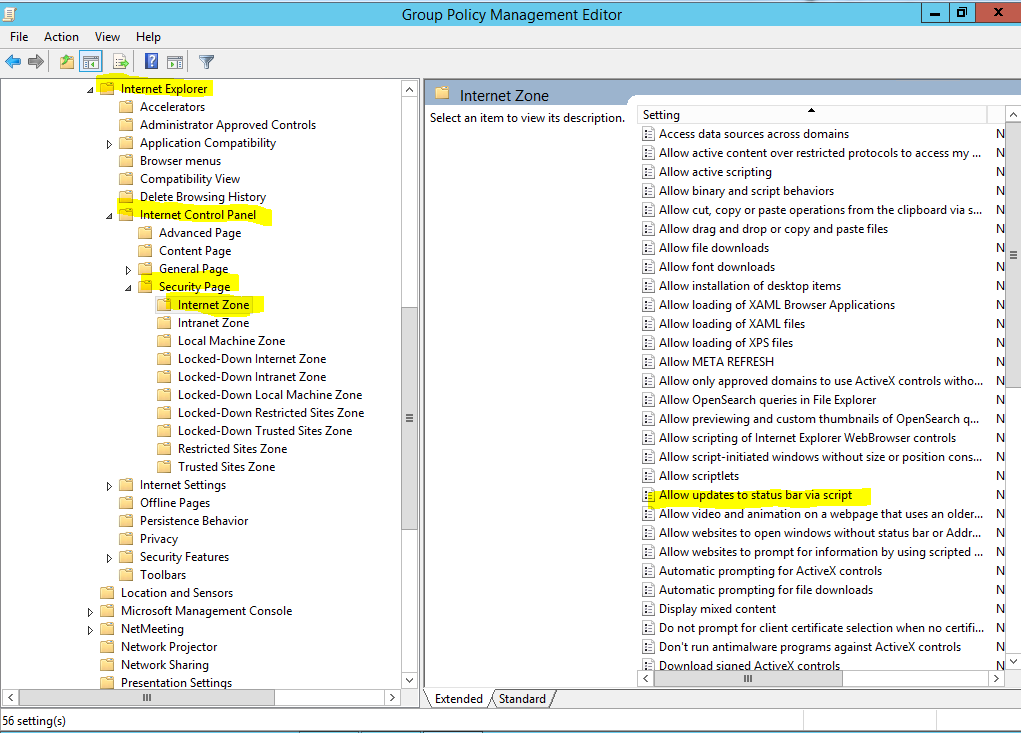This screenshot has height=733, width=1021.
Task: Open the View menu
Action: [x=107, y=36]
